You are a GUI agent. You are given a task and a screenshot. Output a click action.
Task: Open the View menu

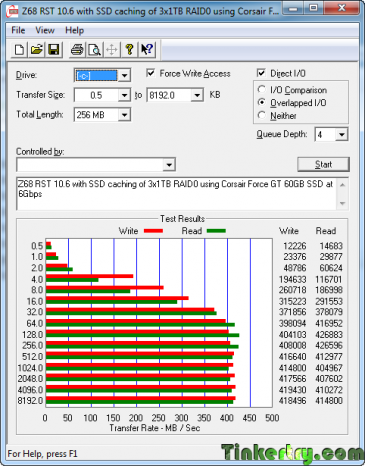[x=45, y=30]
